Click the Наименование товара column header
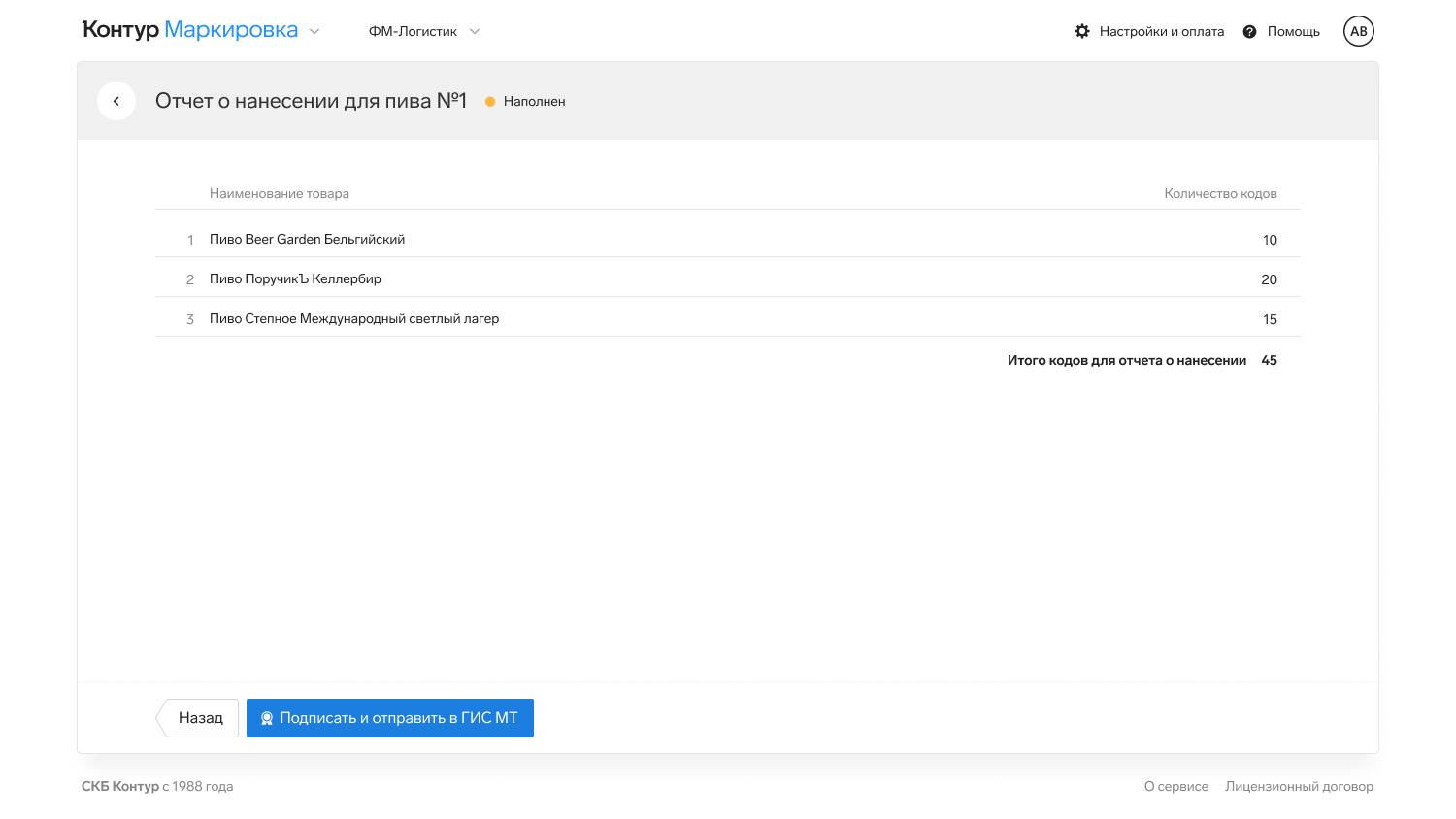Viewport: 1456px width, 819px height. coord(280,193)
